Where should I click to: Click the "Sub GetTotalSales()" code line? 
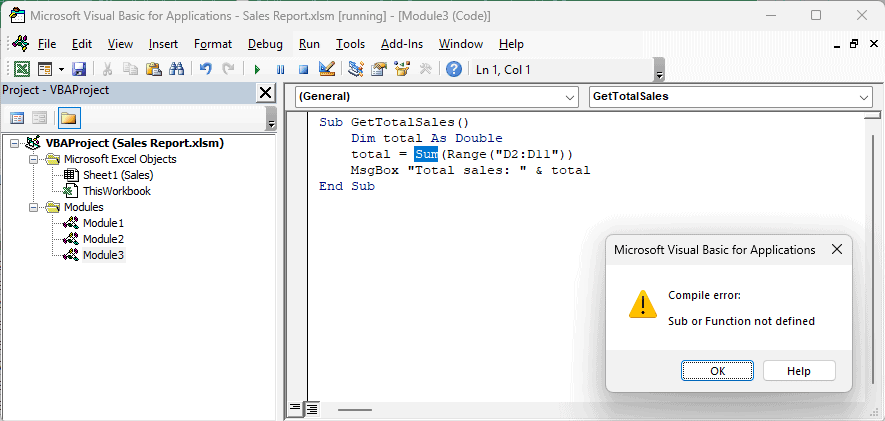point(394,122)
